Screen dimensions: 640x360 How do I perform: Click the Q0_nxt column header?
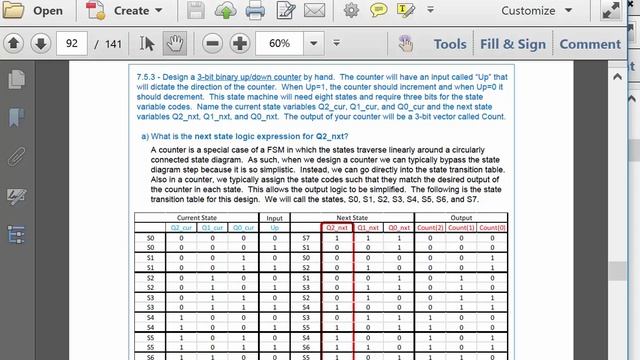[x=399, y=228]
